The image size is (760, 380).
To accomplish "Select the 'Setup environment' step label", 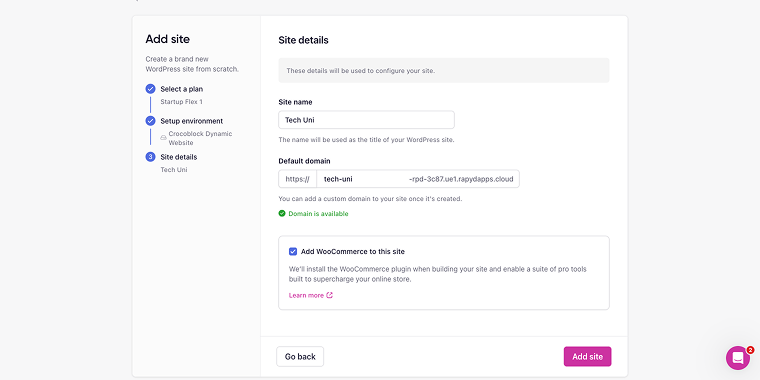I will [191, 121].
